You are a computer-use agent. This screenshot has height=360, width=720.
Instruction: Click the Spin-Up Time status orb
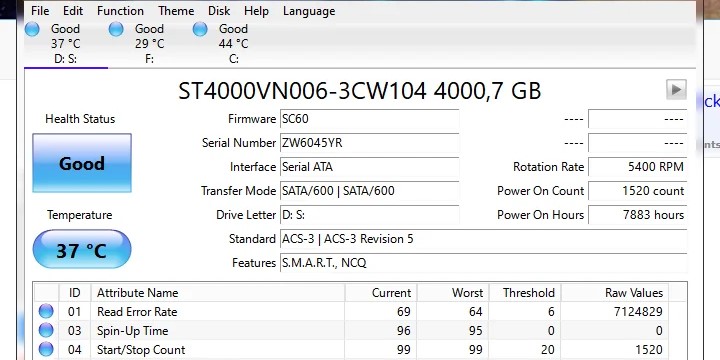(46, 330)
